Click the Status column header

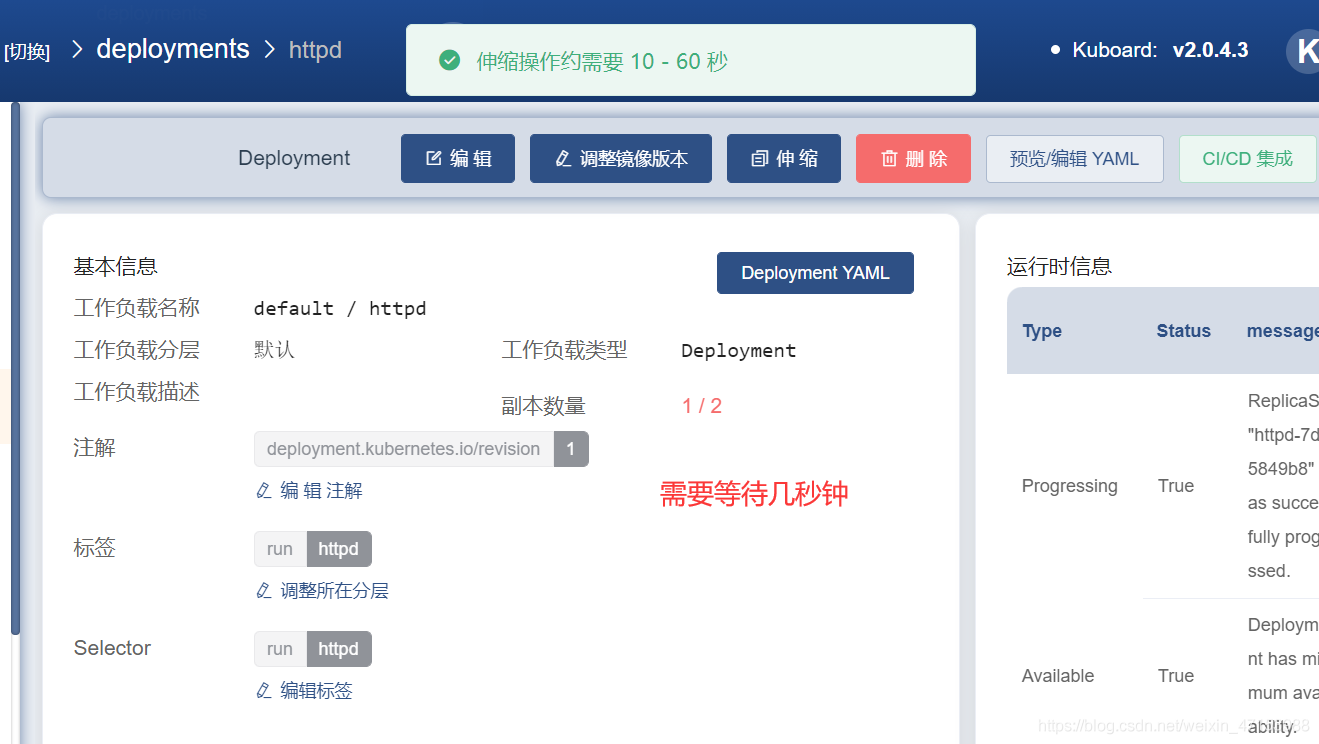coord(1183,331)
